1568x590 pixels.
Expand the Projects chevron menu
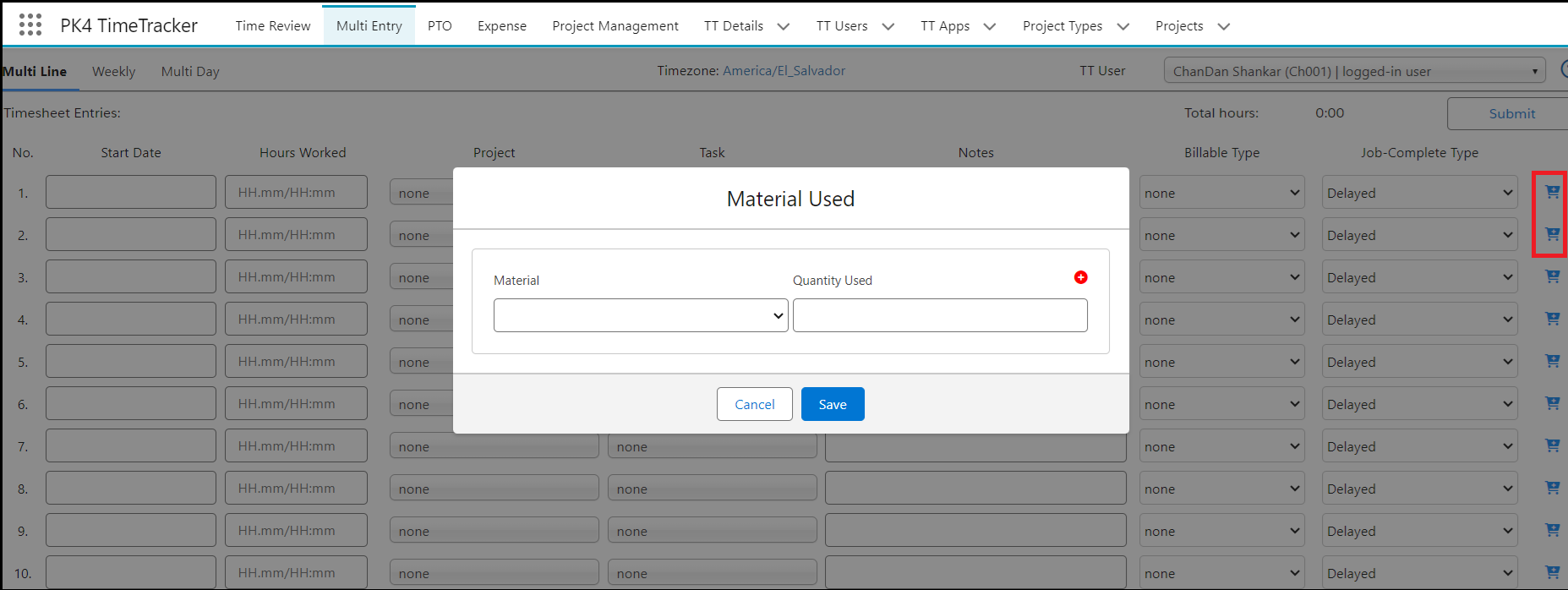1224,26
